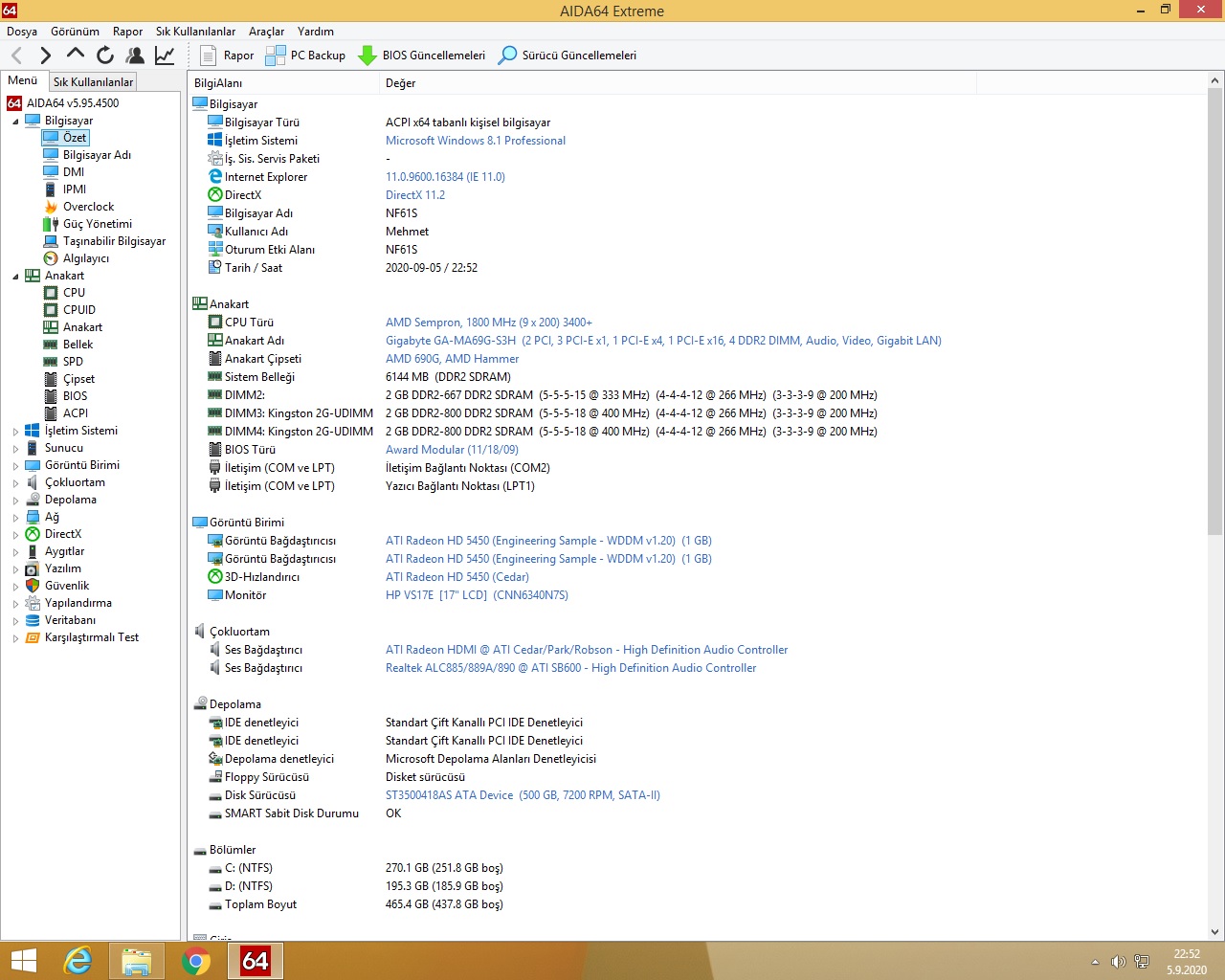Open Sürücü Güncellemeleri search button
Screen dimensions: 1225x980
point(568,56)
